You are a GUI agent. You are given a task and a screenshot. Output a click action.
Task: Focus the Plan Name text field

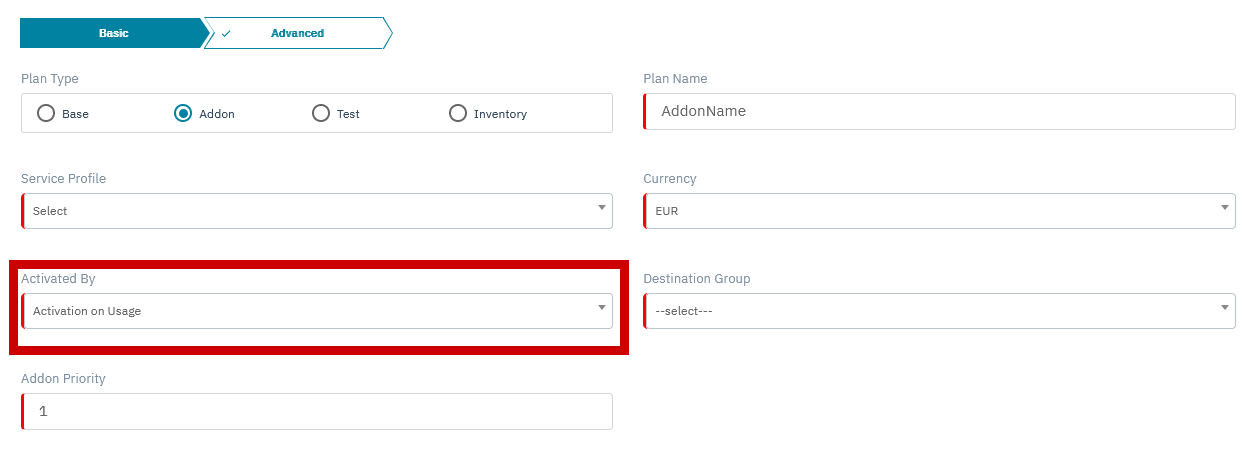[x=939, y=111]
